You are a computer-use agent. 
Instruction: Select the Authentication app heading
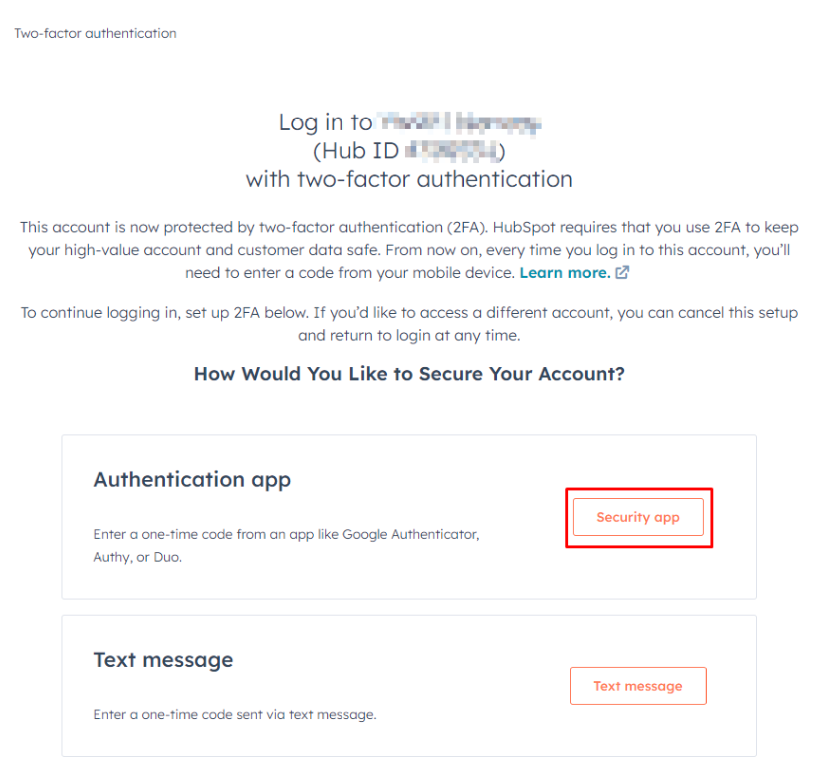tap(192, 479)
